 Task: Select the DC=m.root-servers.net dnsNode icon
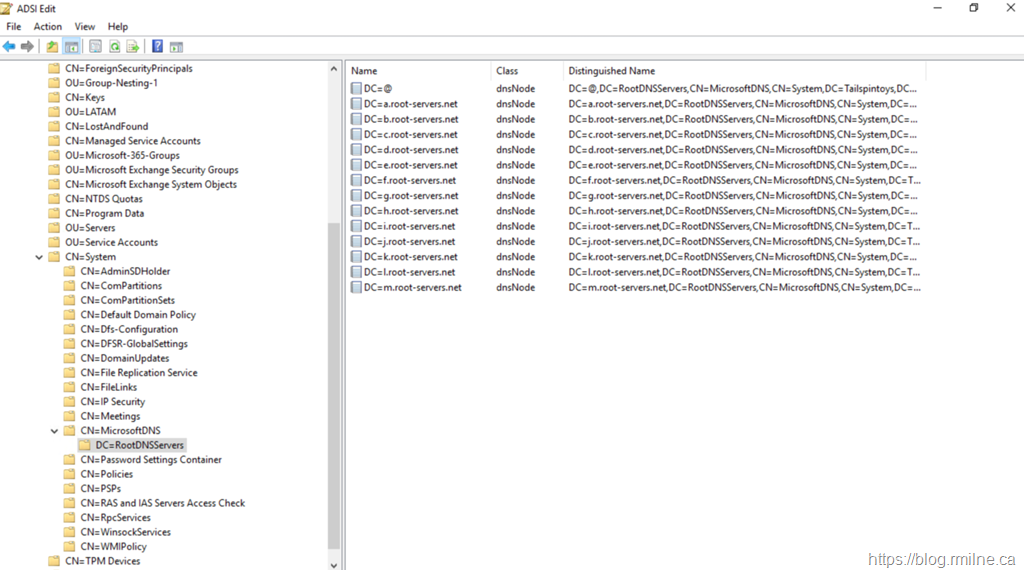point(356,288)
